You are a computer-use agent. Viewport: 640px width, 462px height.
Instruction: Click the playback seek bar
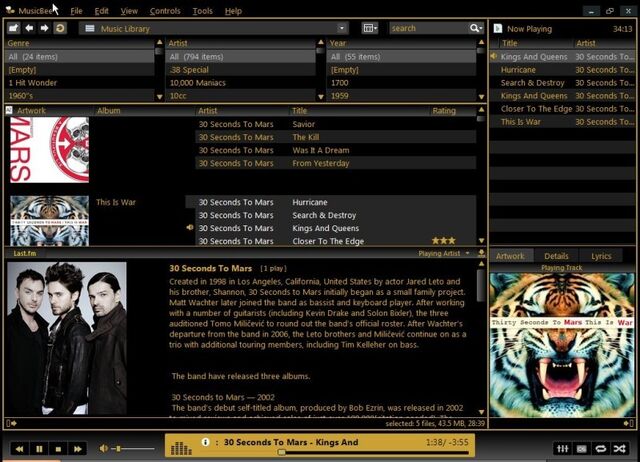(x=373, y=452)
